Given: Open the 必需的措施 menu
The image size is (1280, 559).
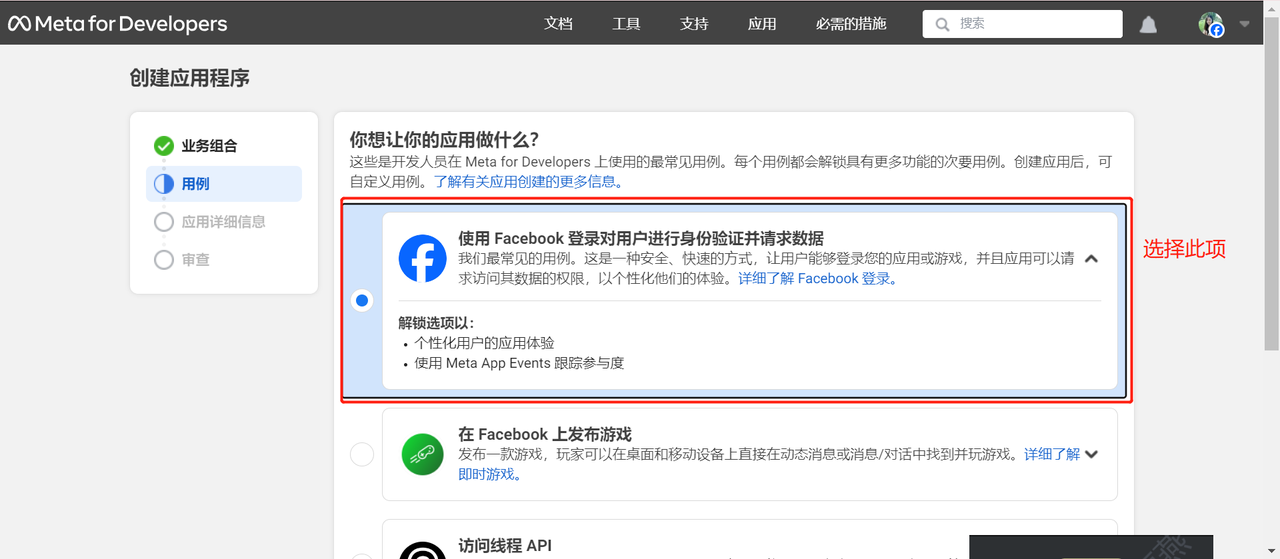Looking at the screenshot, I should click(851, 24).
